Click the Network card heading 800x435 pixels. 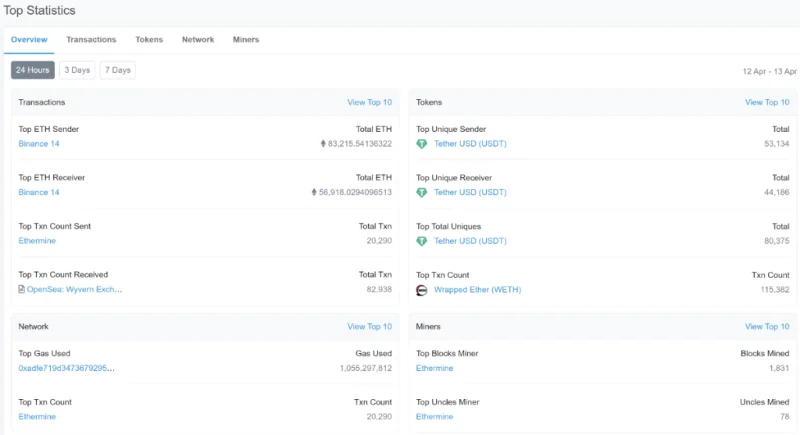(34, 326)
